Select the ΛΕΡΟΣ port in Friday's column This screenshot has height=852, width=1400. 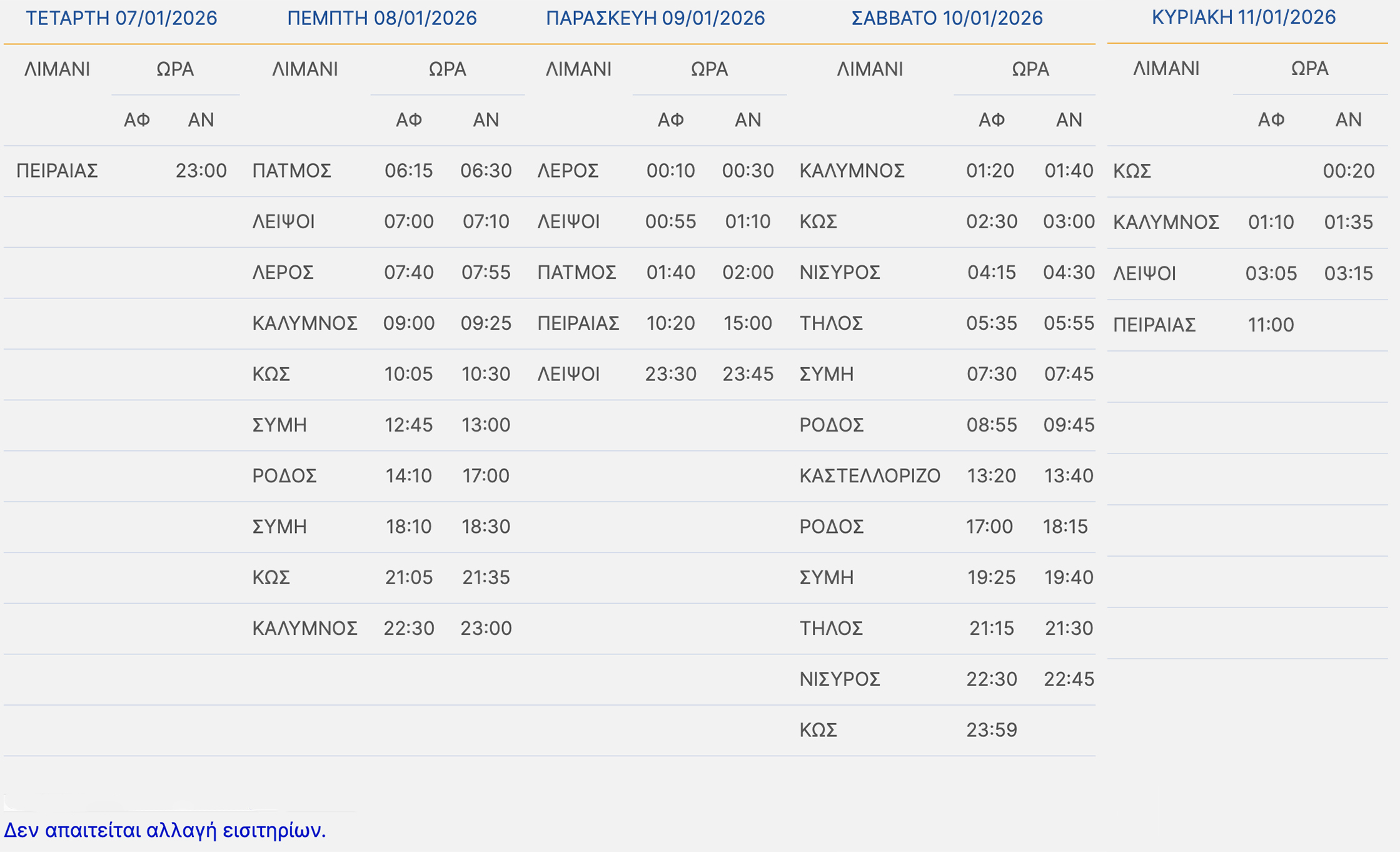pos(568,171)
